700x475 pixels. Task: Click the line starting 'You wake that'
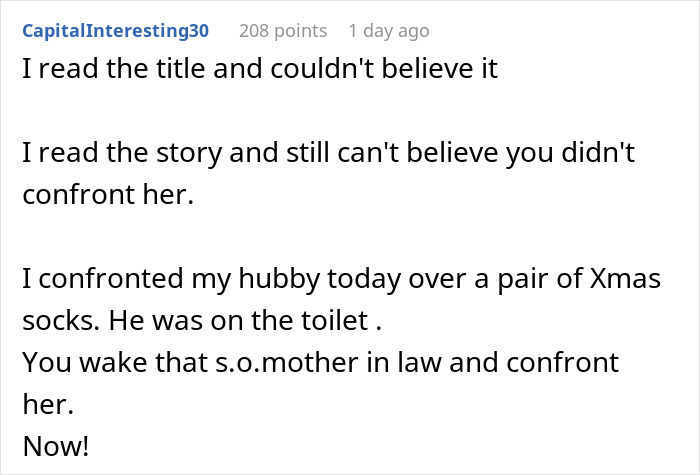[321, 362]
